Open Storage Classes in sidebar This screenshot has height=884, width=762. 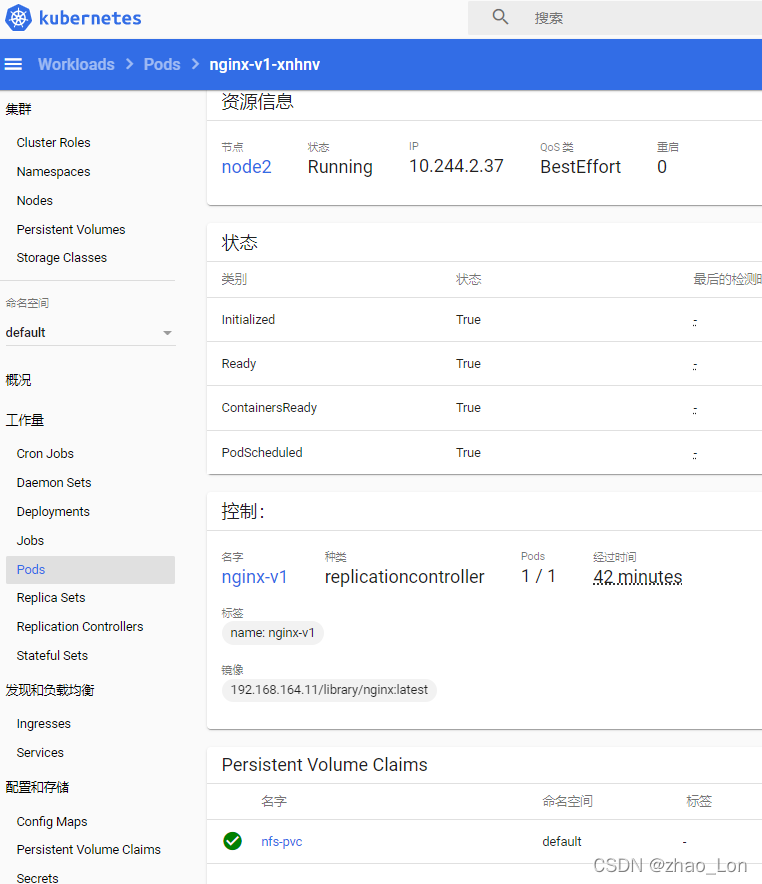pos(61,258)
